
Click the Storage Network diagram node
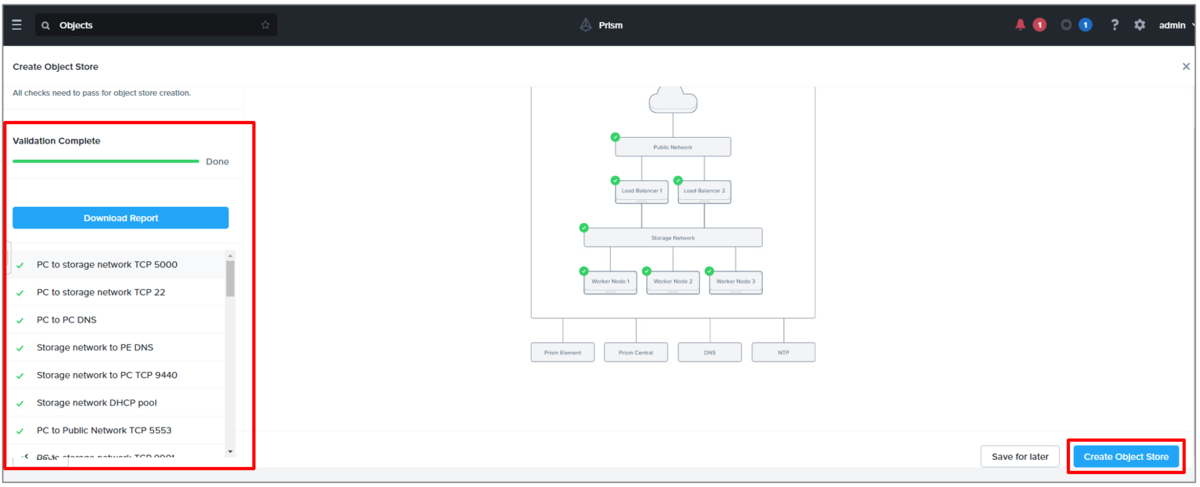(673, 238)
